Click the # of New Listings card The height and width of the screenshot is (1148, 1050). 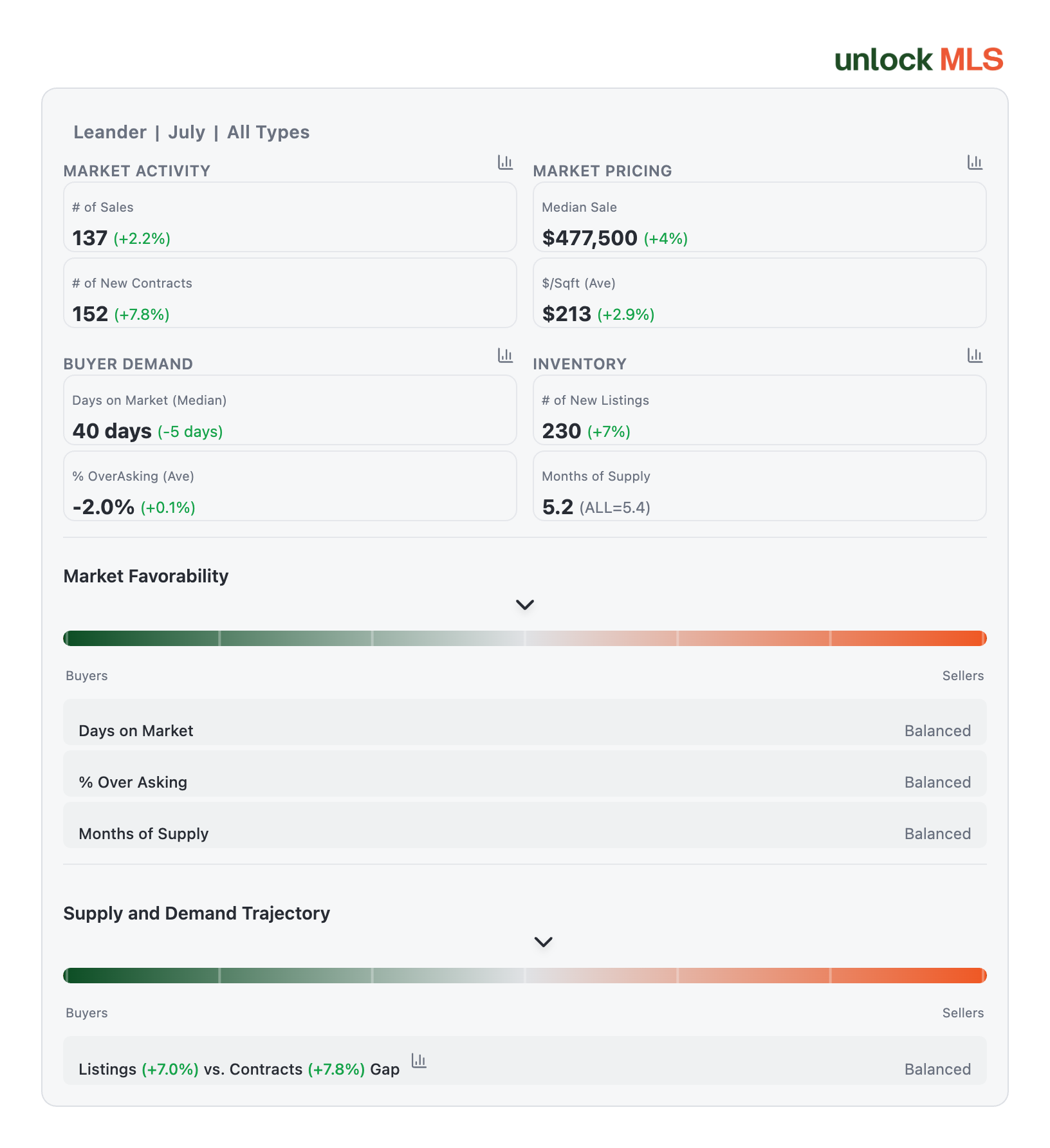pyautogui.click(x=760, y=410)
